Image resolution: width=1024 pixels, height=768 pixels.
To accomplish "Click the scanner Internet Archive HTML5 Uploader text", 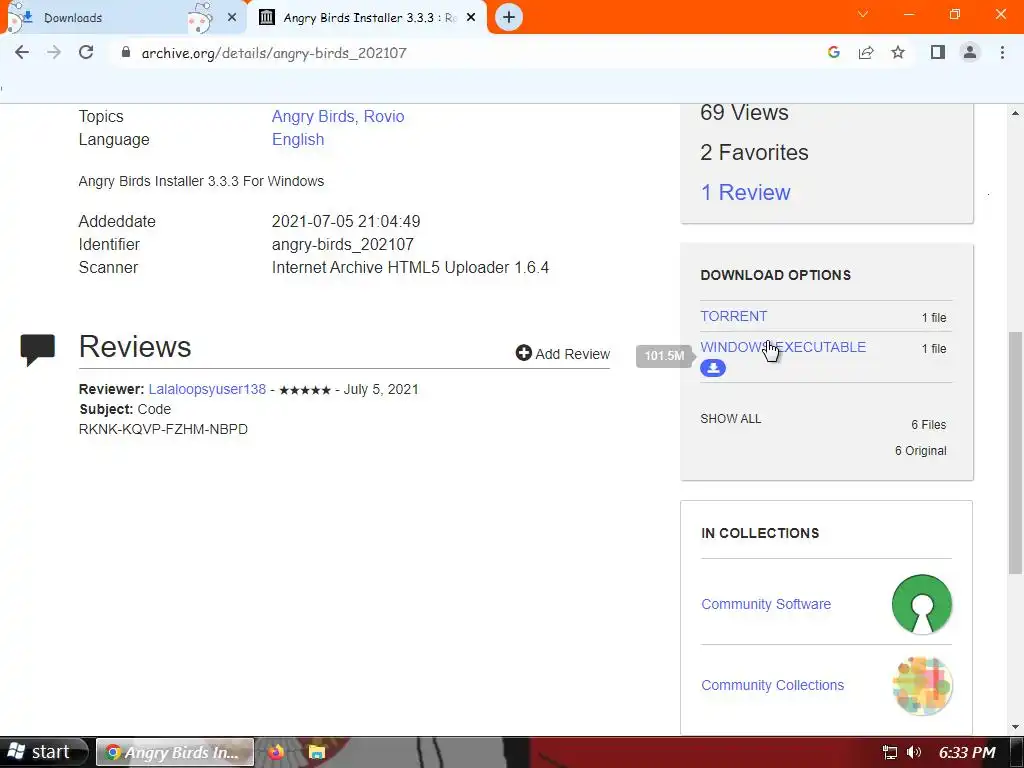I will (410, 268).
